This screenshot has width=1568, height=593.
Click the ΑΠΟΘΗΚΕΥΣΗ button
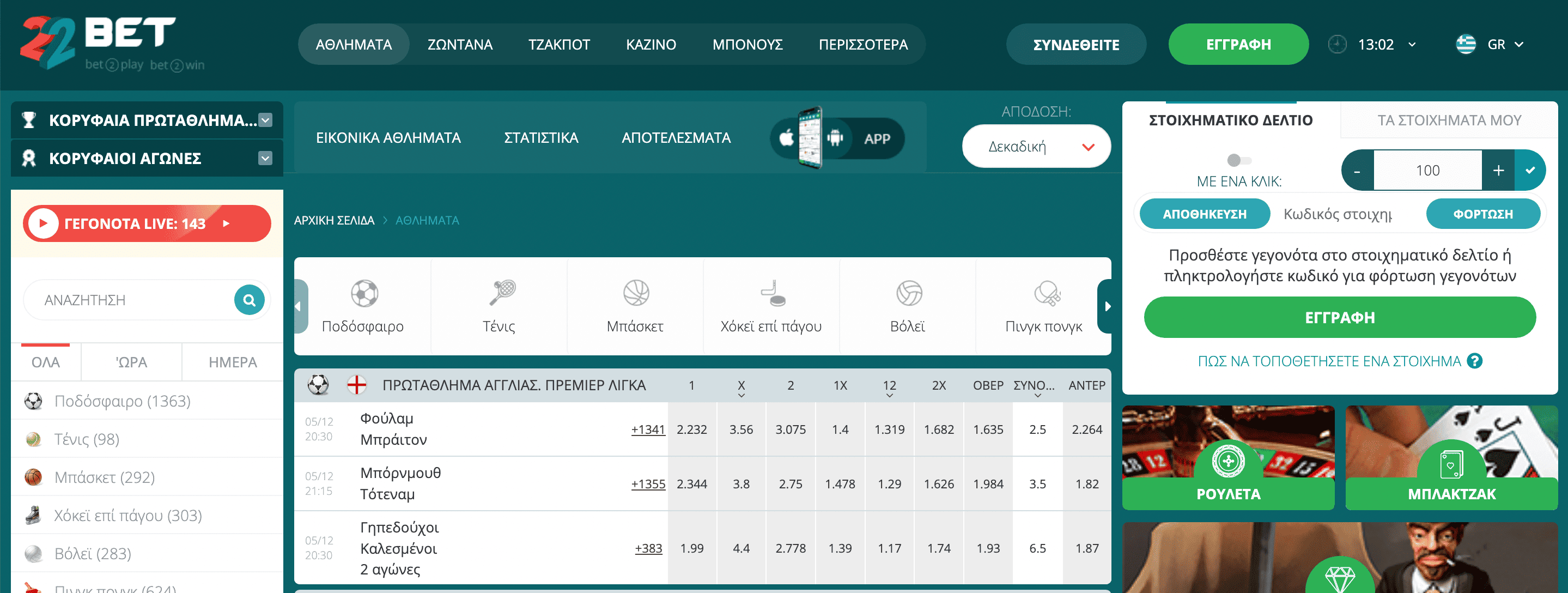[x=1204, y=214]
